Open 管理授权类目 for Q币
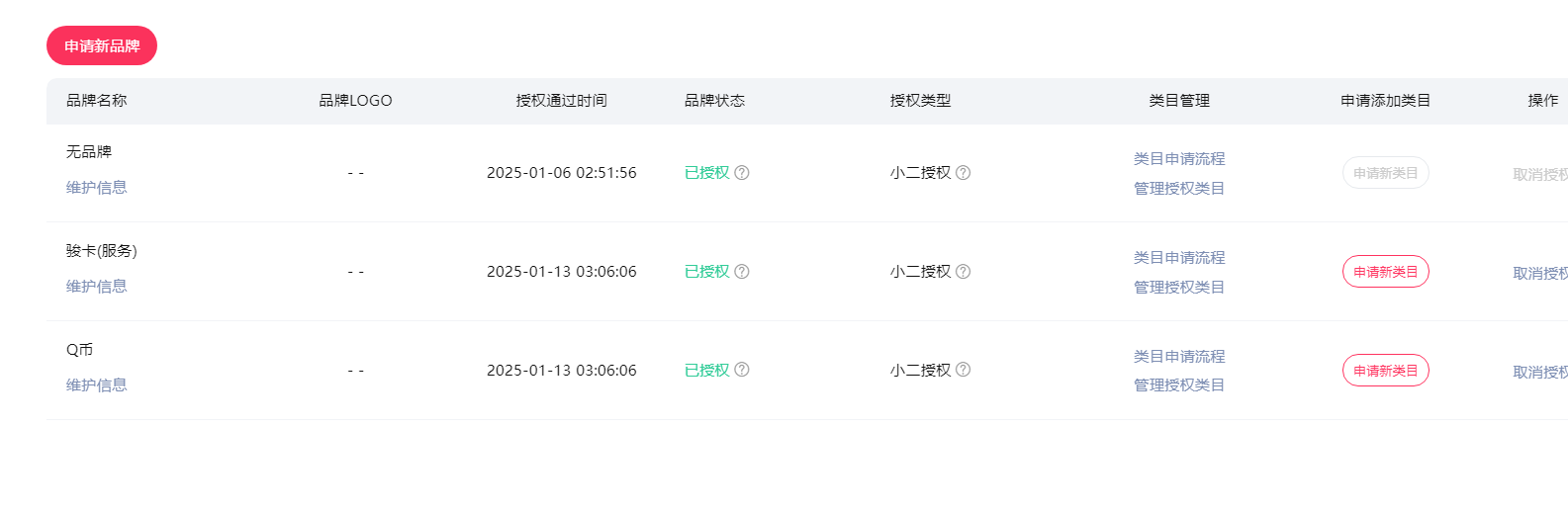The image size is (1568, 511). tap(1179, 384)
